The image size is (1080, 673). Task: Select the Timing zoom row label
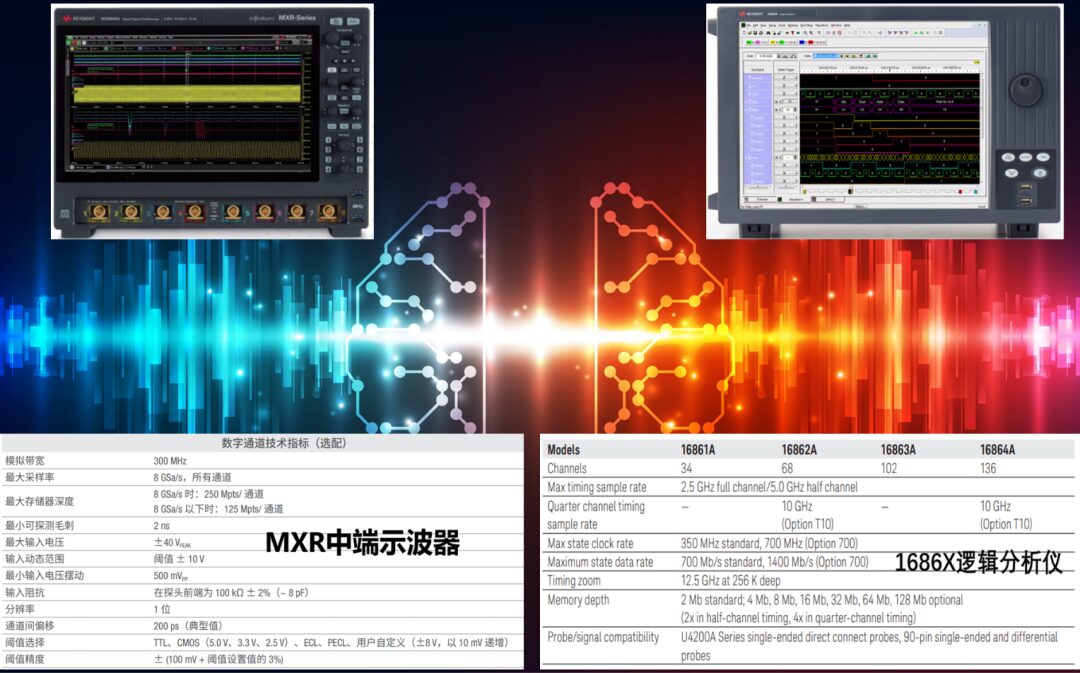pos(574,581)
